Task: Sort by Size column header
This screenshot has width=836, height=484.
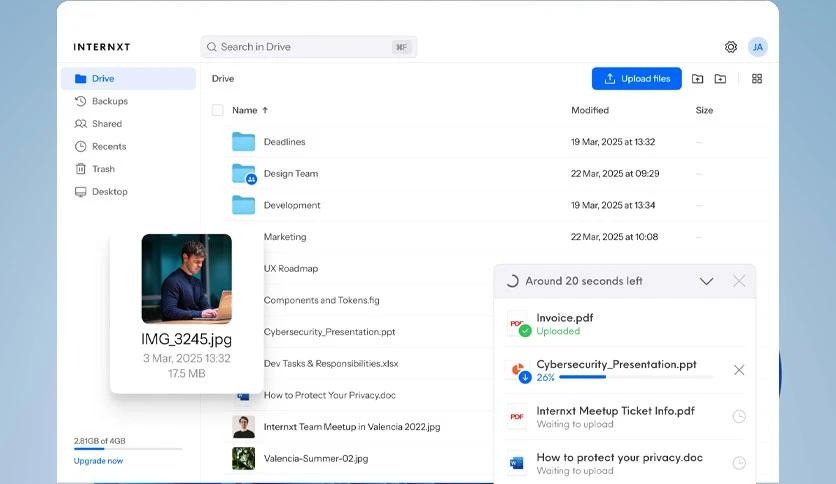Action: point(704,110)
